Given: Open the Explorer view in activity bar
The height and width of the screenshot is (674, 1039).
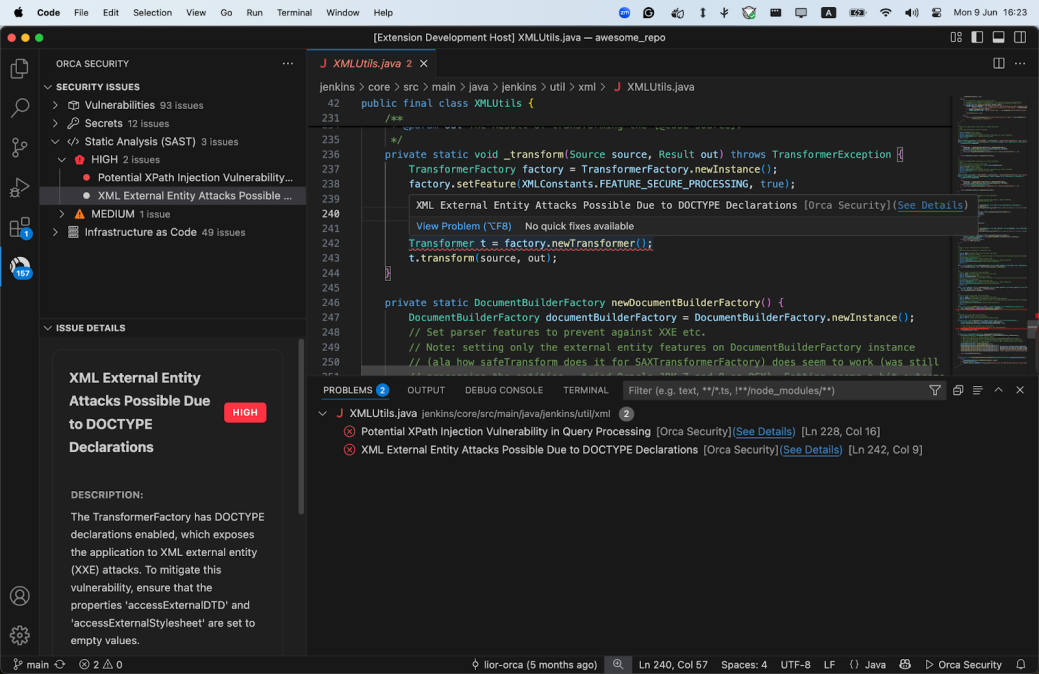Looking at the screenshot, I should tap(20, 68).
